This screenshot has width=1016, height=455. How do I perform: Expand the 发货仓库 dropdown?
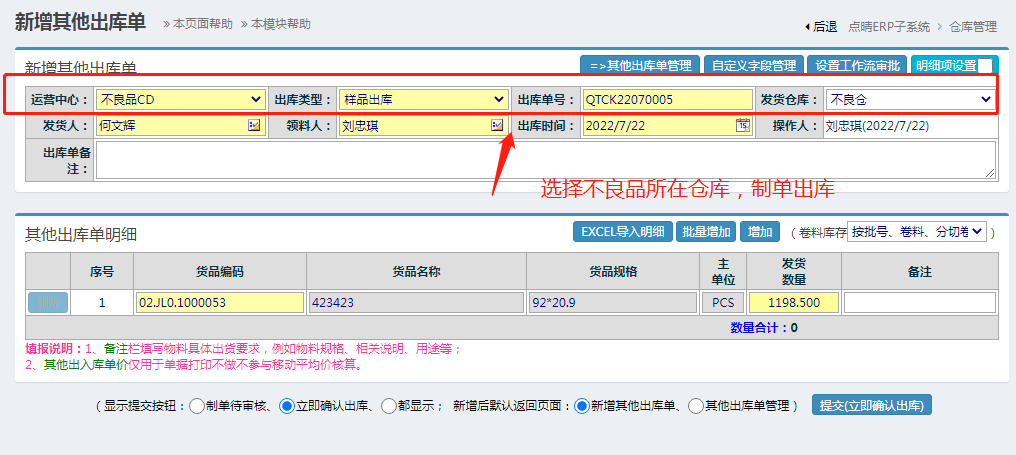point(909,99)
